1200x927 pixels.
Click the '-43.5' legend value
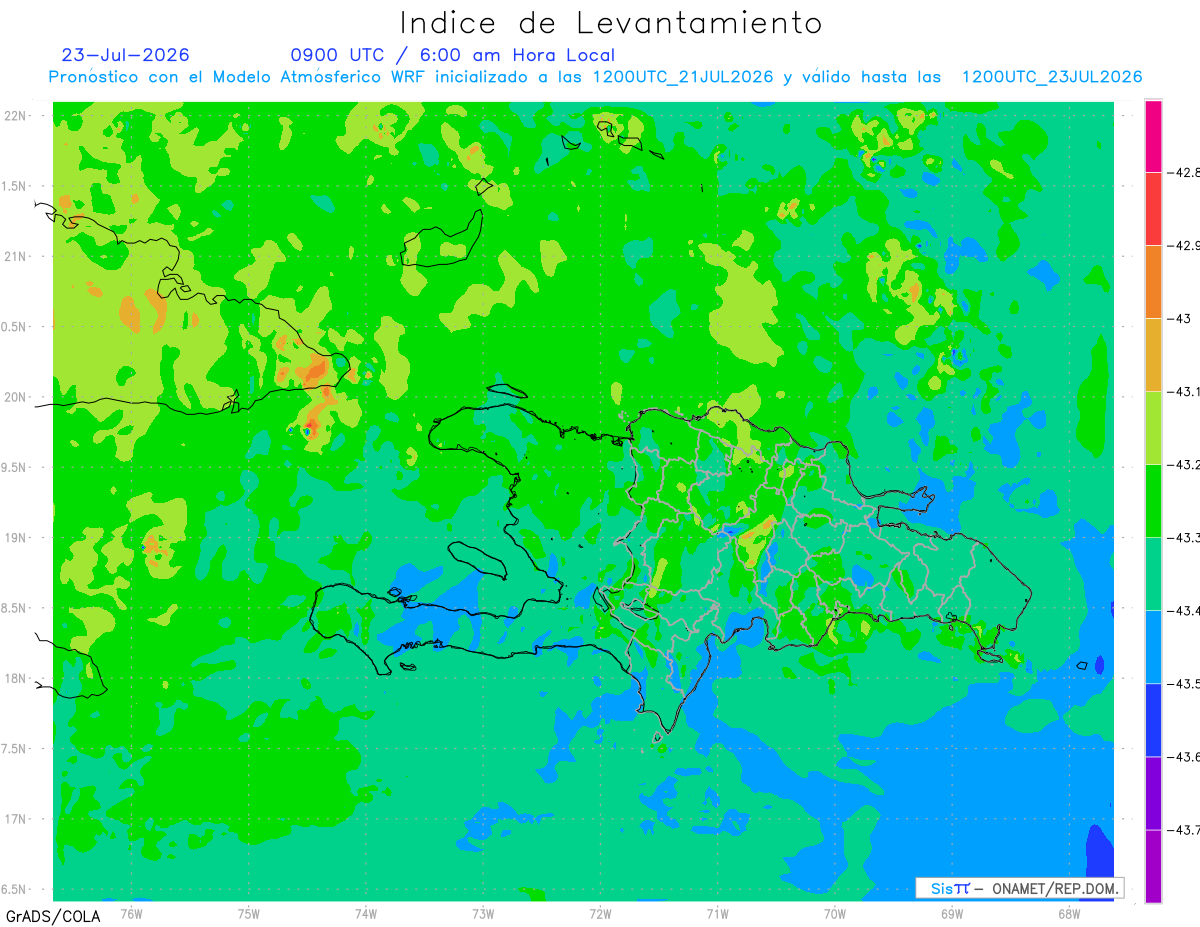1186,684
